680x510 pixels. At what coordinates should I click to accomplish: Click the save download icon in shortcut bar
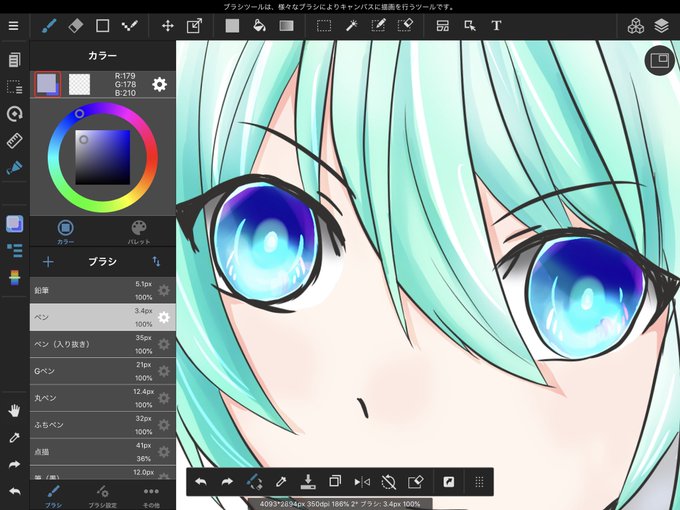[x=308, y=481]
